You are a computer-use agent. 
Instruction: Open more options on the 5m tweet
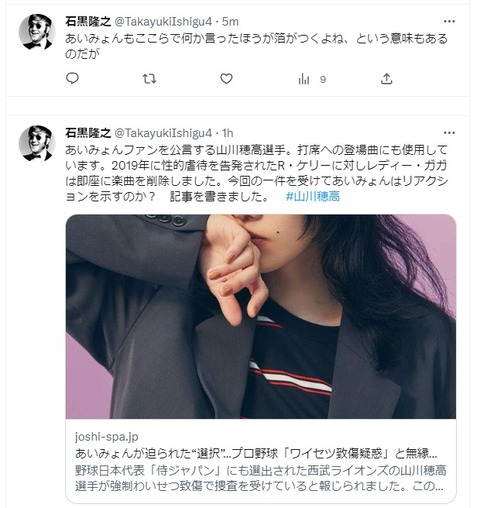pos(449,22)
